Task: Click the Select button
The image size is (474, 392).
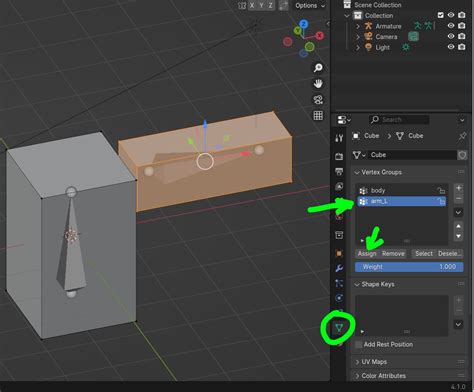Action: (x=424, y=254)
